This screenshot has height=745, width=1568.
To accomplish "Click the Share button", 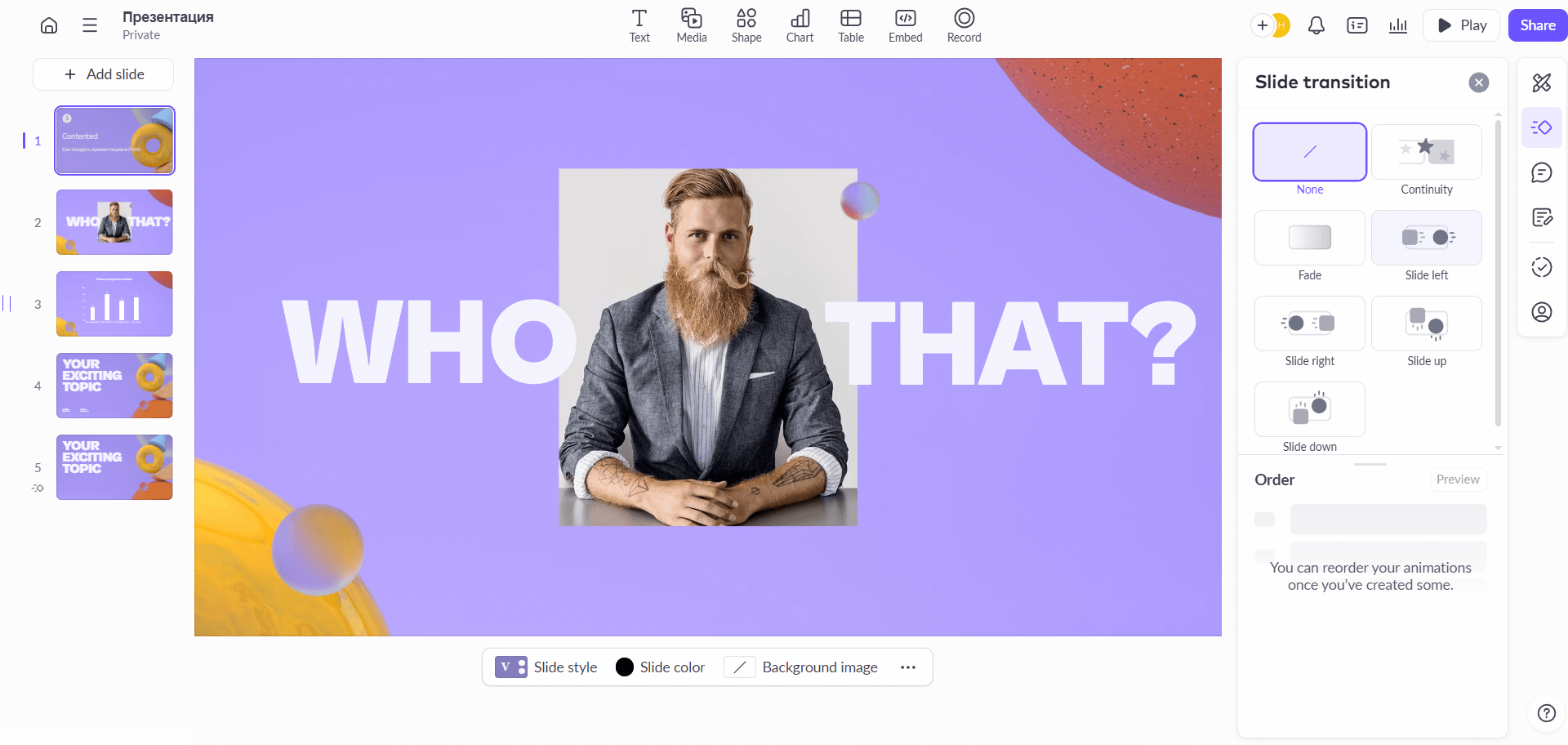I will pos(1538,25).
